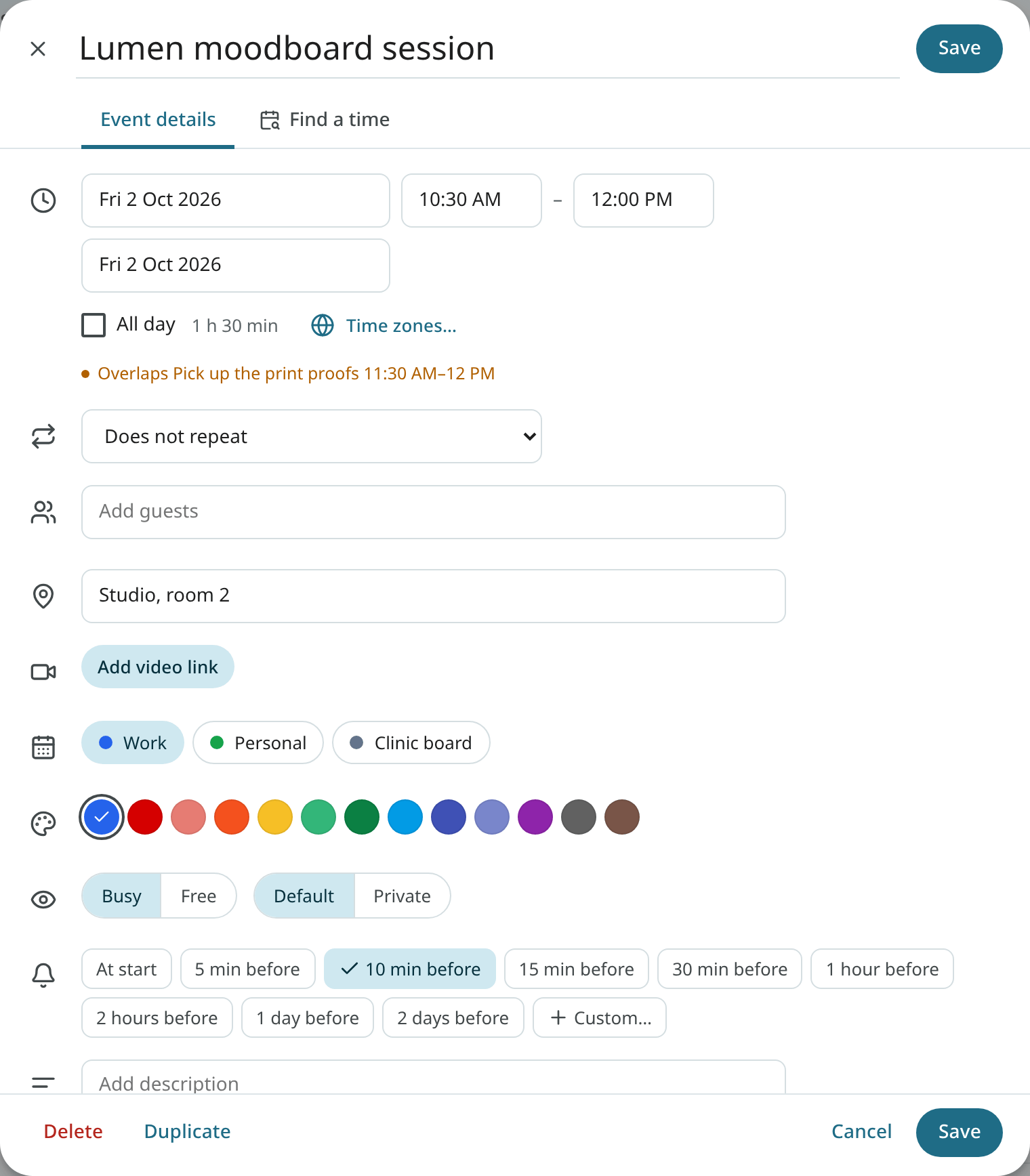Click the top Save button
This screenshot has width=1030, height=1176.
click(960, 49)
